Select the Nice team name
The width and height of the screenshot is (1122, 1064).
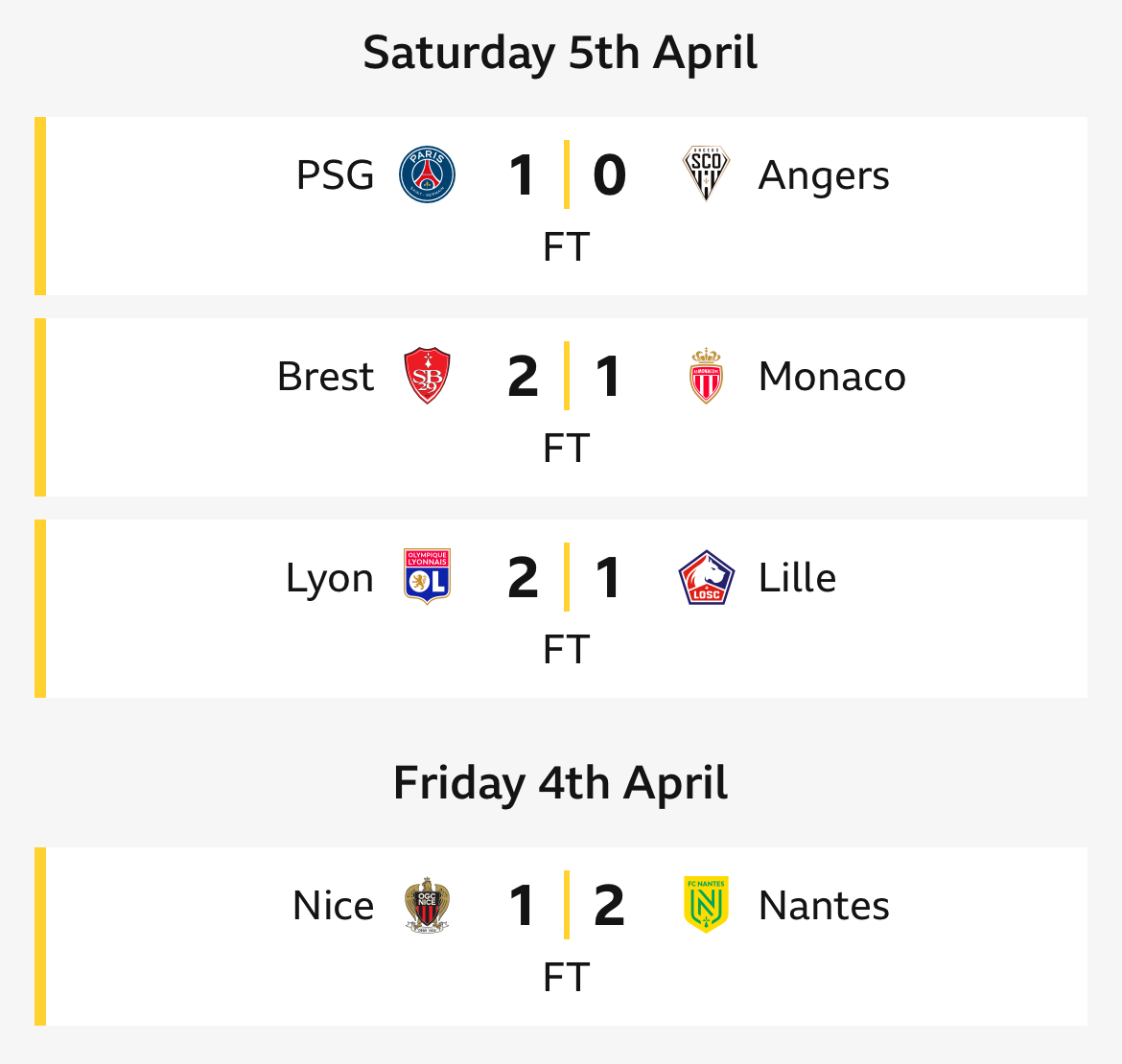(334, 905)
